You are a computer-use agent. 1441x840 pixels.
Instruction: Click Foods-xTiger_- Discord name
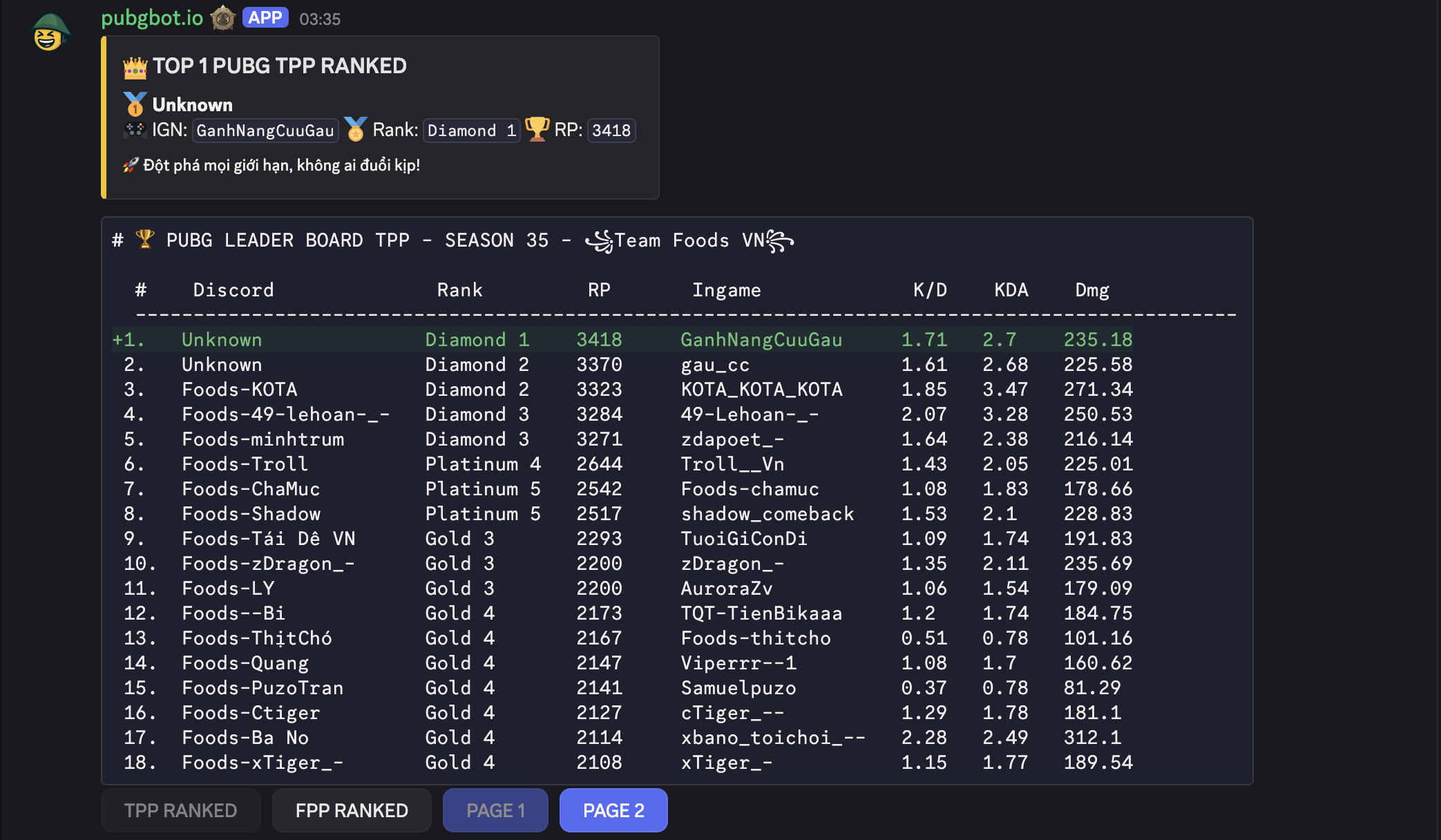[x=263, y=763]
